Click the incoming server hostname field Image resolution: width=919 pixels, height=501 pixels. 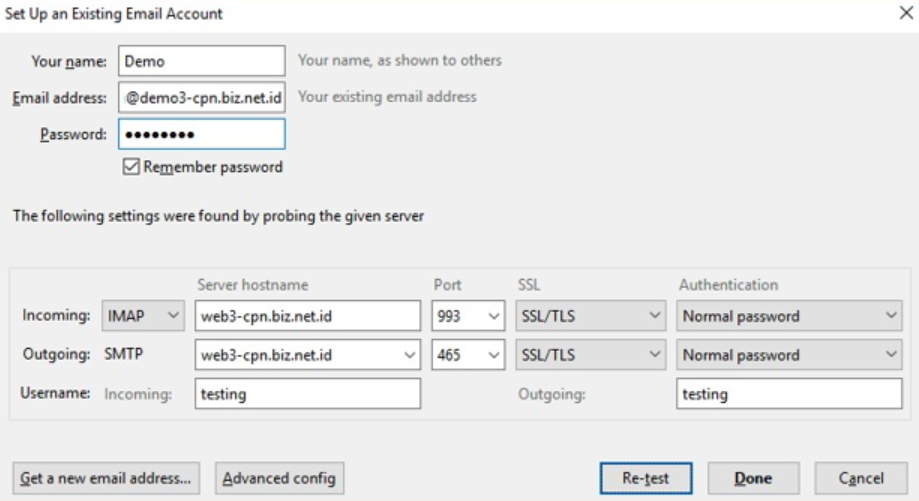307,316
